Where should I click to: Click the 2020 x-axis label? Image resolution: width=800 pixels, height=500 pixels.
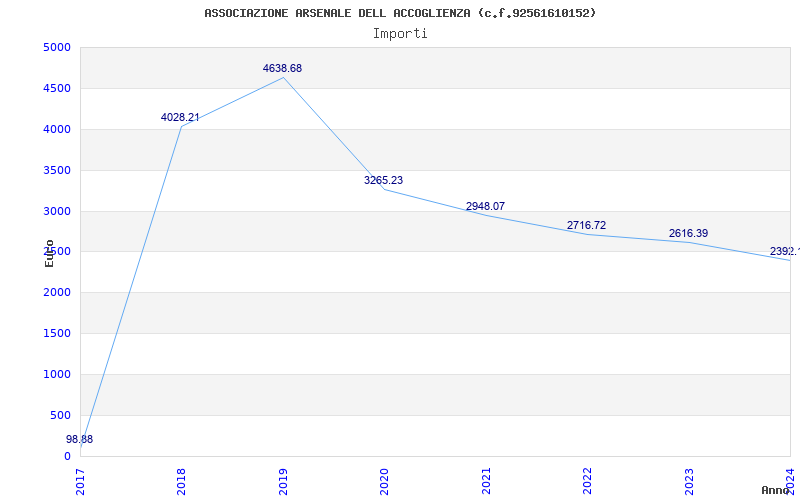[x=384, y=481]
